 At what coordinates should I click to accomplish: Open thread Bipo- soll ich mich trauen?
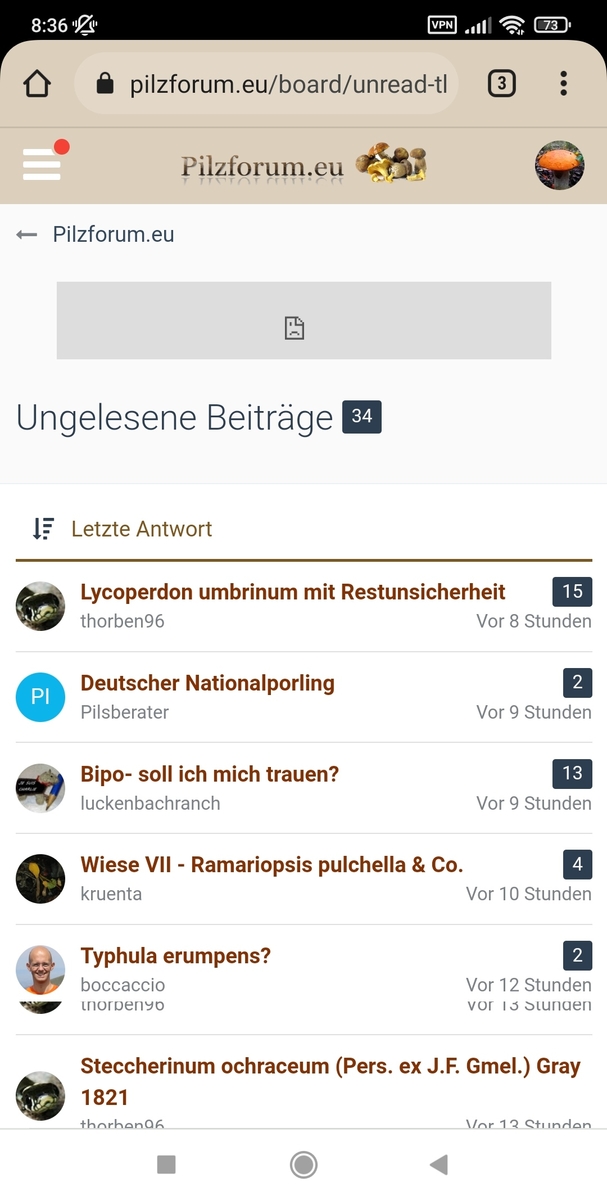210,774
